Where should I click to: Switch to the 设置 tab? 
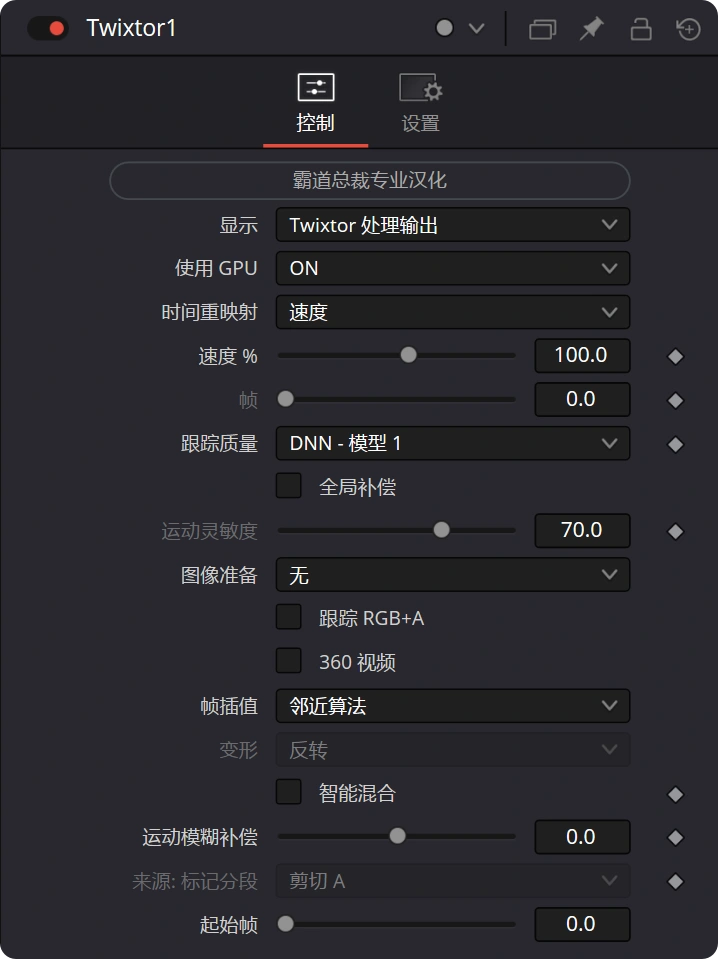420,103
